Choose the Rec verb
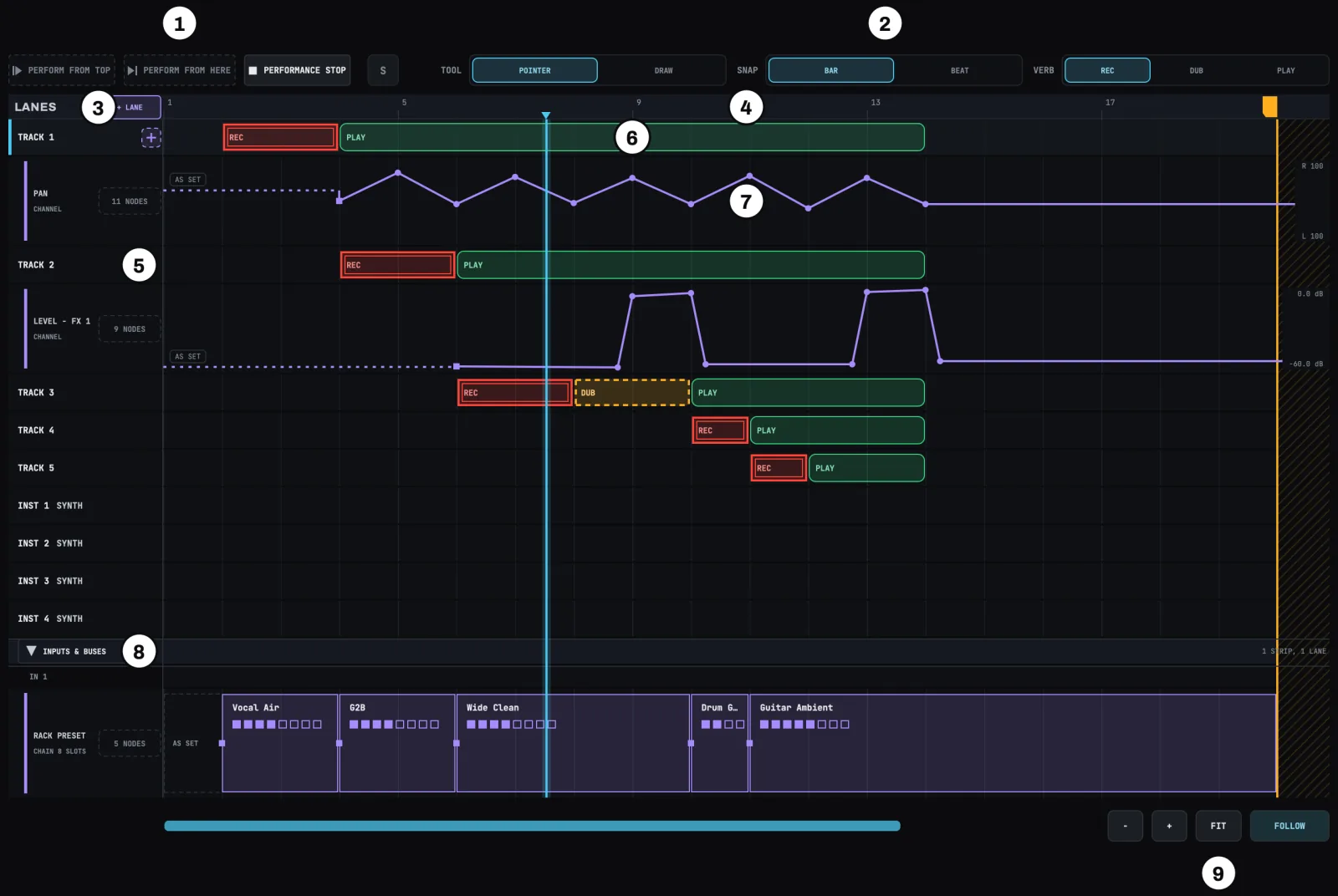The width and height of the screenshot is (1338, 896). click(1107, 70)
